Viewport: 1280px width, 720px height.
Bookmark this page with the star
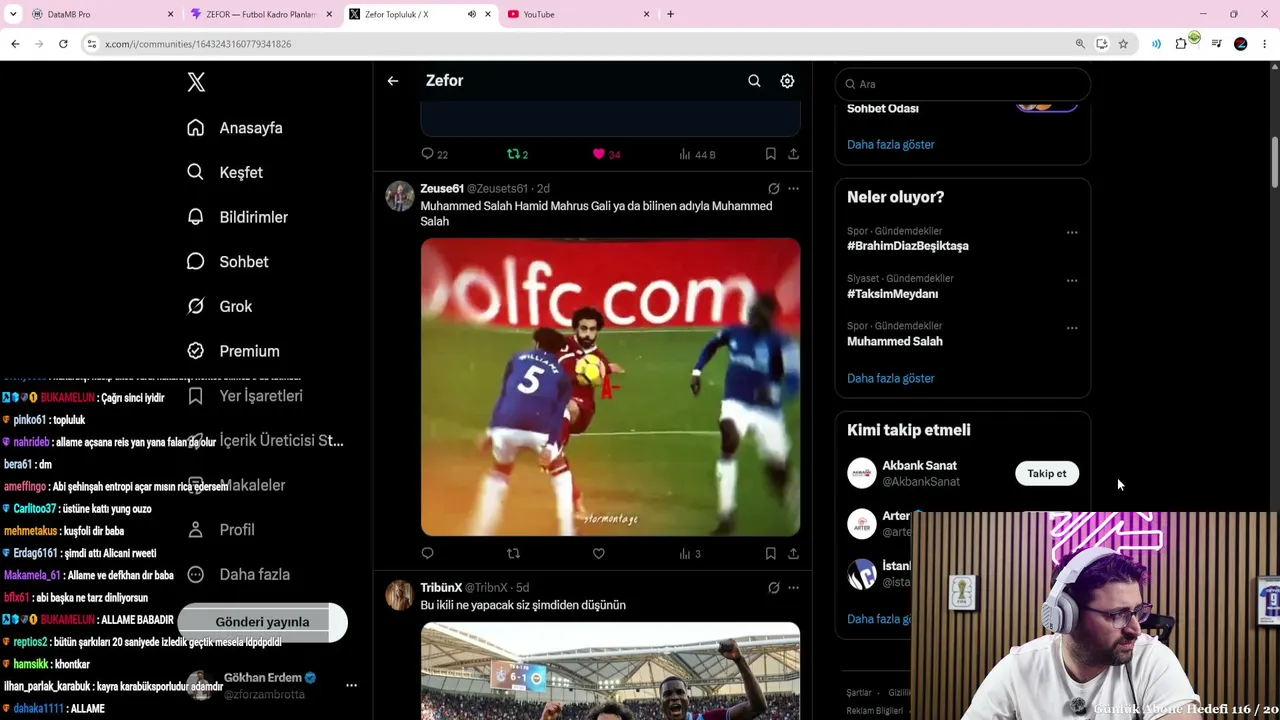coord(1123,44)
